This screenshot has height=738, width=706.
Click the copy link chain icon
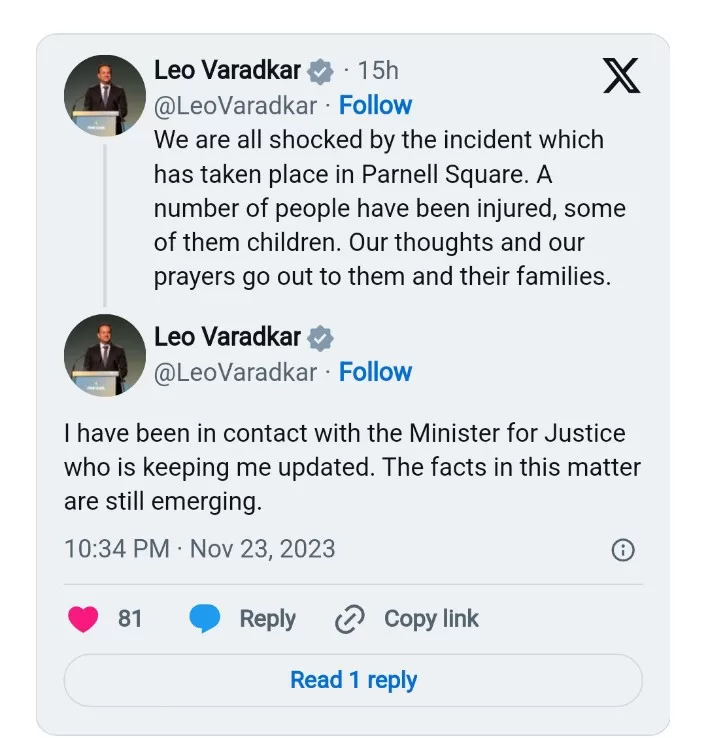click(349, 620)
